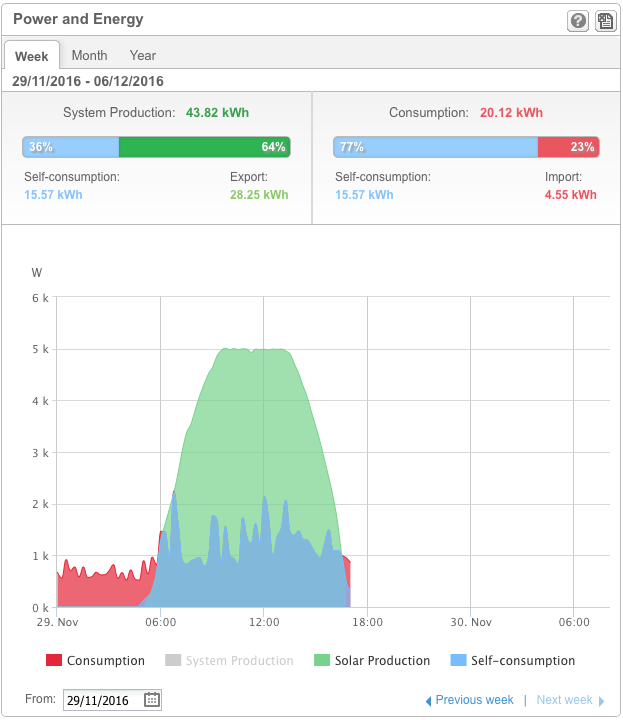Click the green Solar Production legend swatch

pos(322,661)
